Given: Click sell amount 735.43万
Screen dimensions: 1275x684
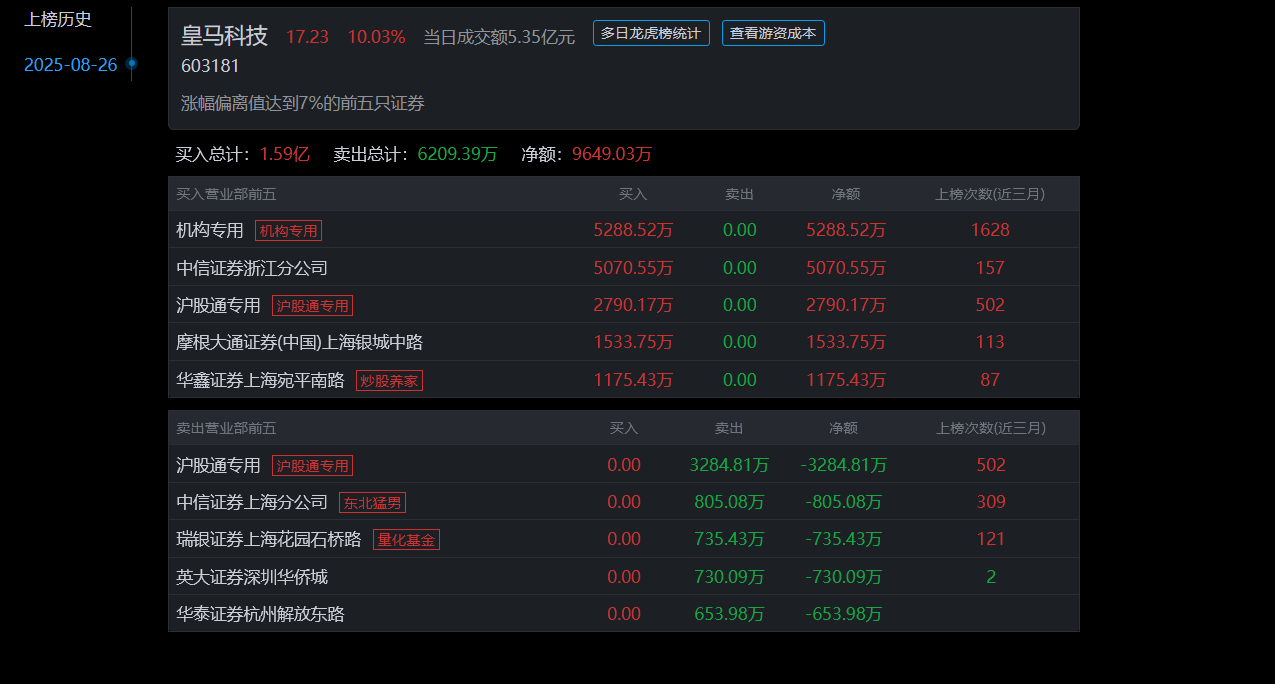Looking at the screenshot, I should coord(729,539).
